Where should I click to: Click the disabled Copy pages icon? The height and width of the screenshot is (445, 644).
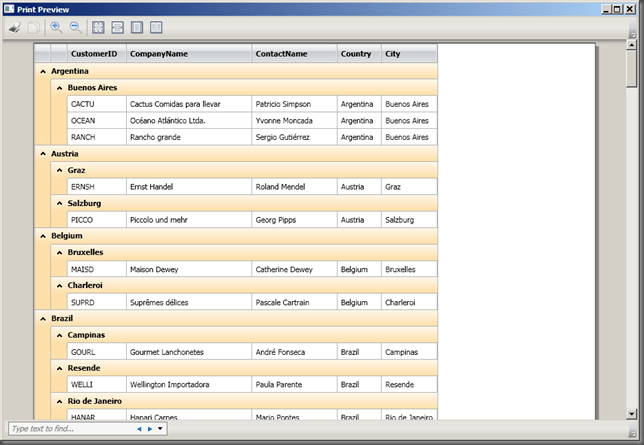(x=33, y=28)
